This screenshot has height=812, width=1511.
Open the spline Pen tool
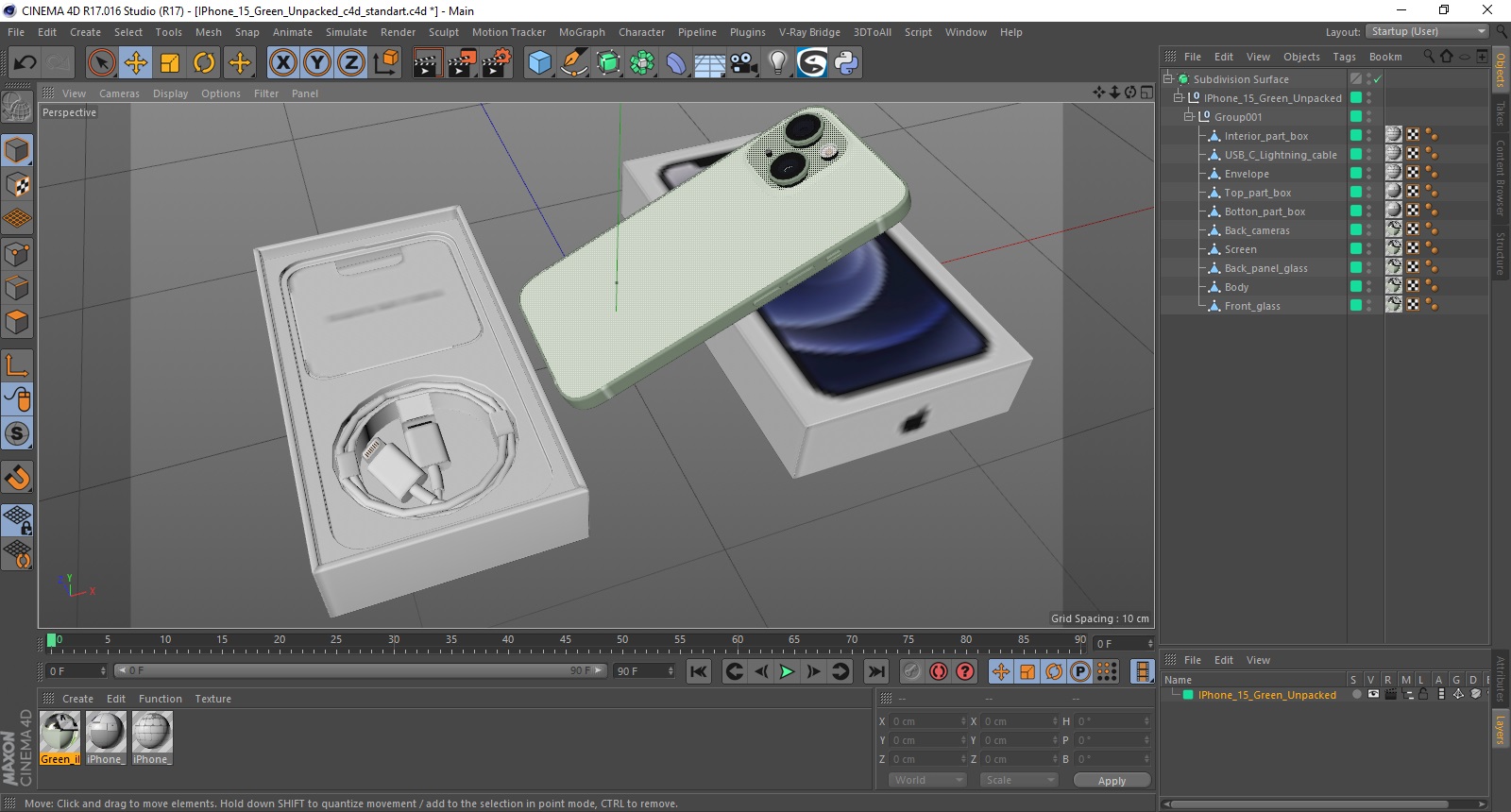coord(573,63)
